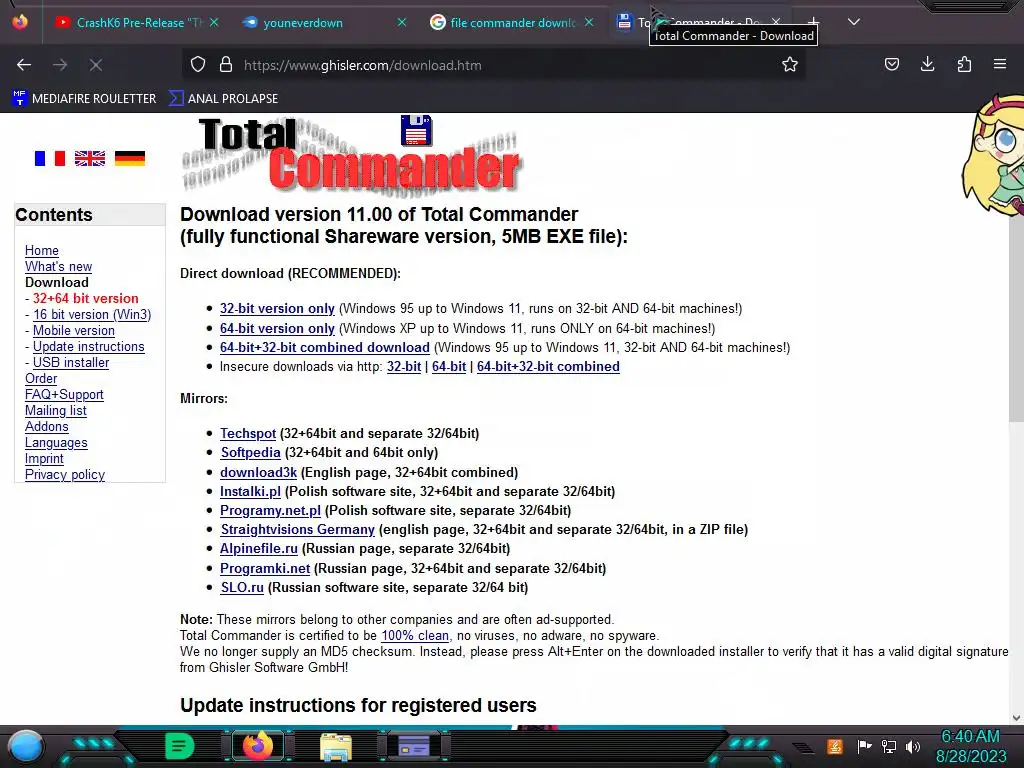Click the page vertical scrollbar thumb
This screenshot has width=1024, height=768.
coord(1016,319)
